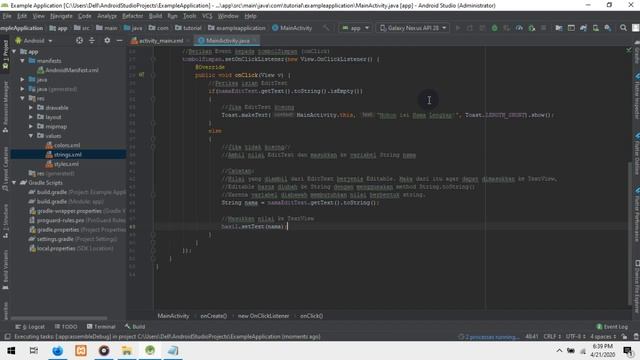Click the editor vertical scrollbar
This screenshot has width=640, height=360.
pyautogui.click(x=629, y=233)
